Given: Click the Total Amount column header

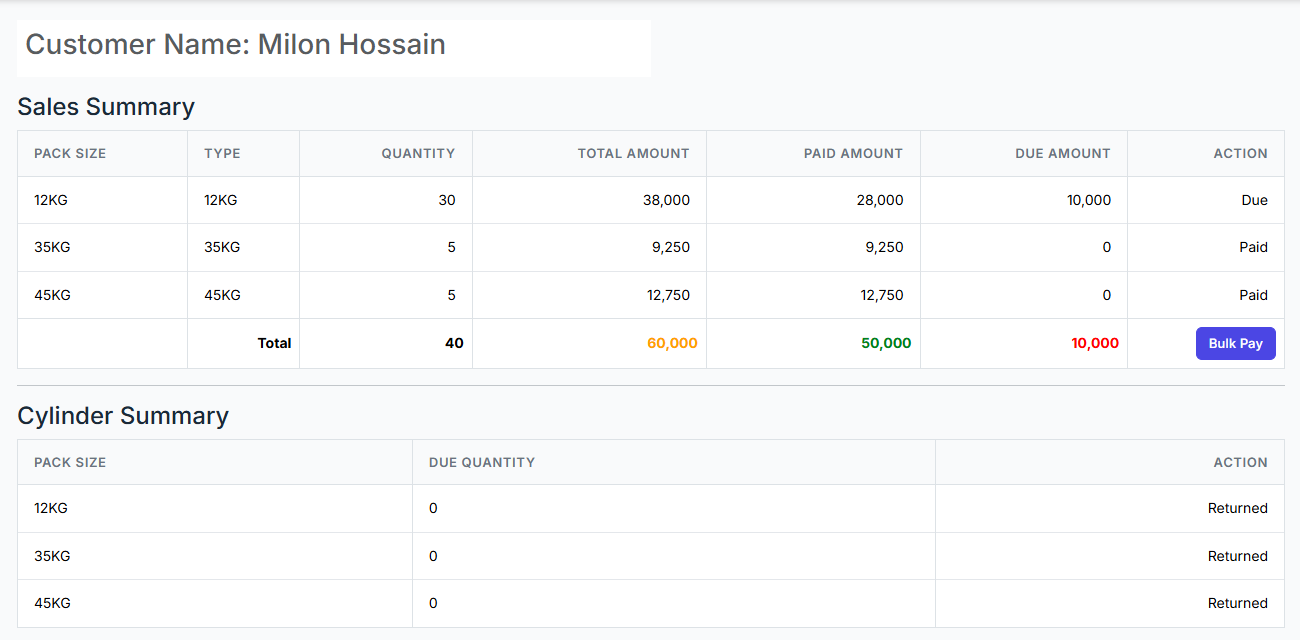Looking at the screenshot, I should click(633, 153).
